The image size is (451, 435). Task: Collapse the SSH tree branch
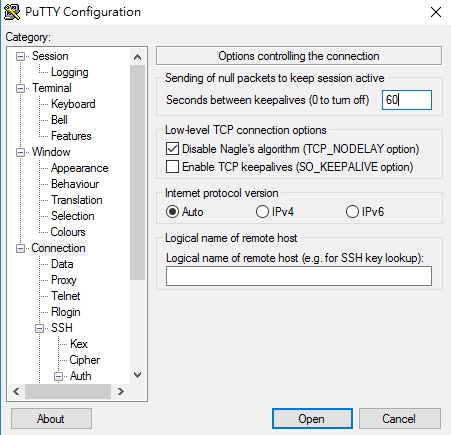coord(39,329)
